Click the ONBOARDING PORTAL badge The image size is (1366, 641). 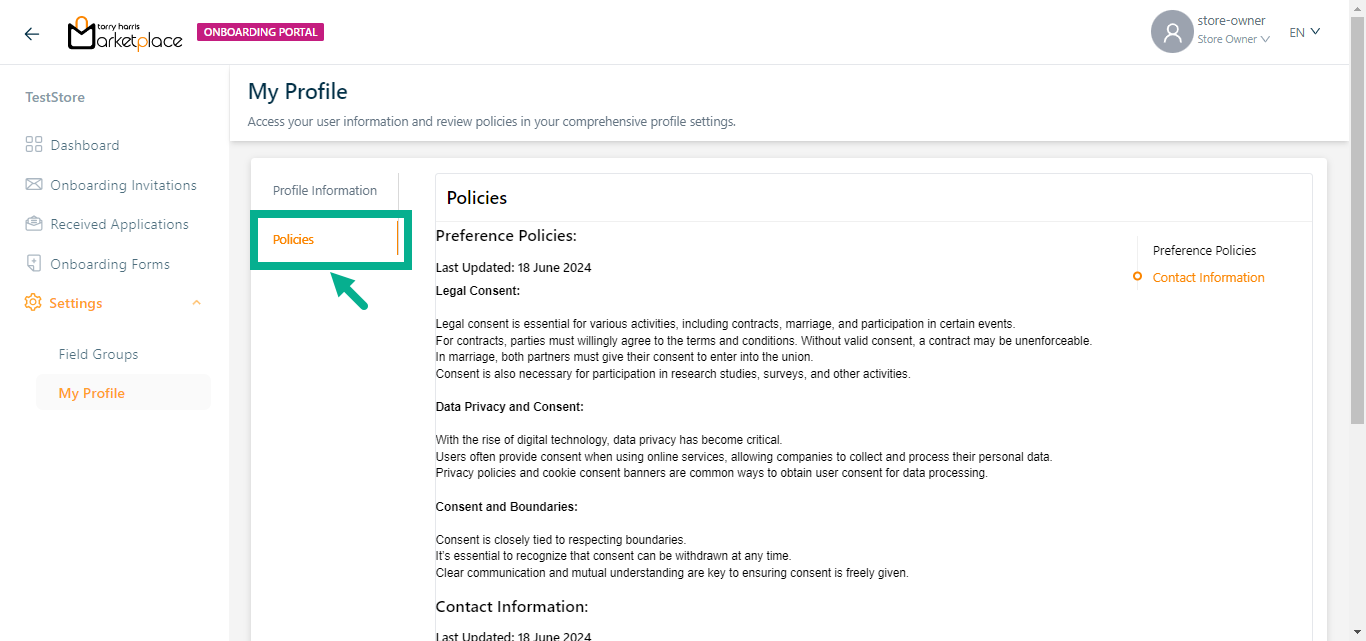260,32
